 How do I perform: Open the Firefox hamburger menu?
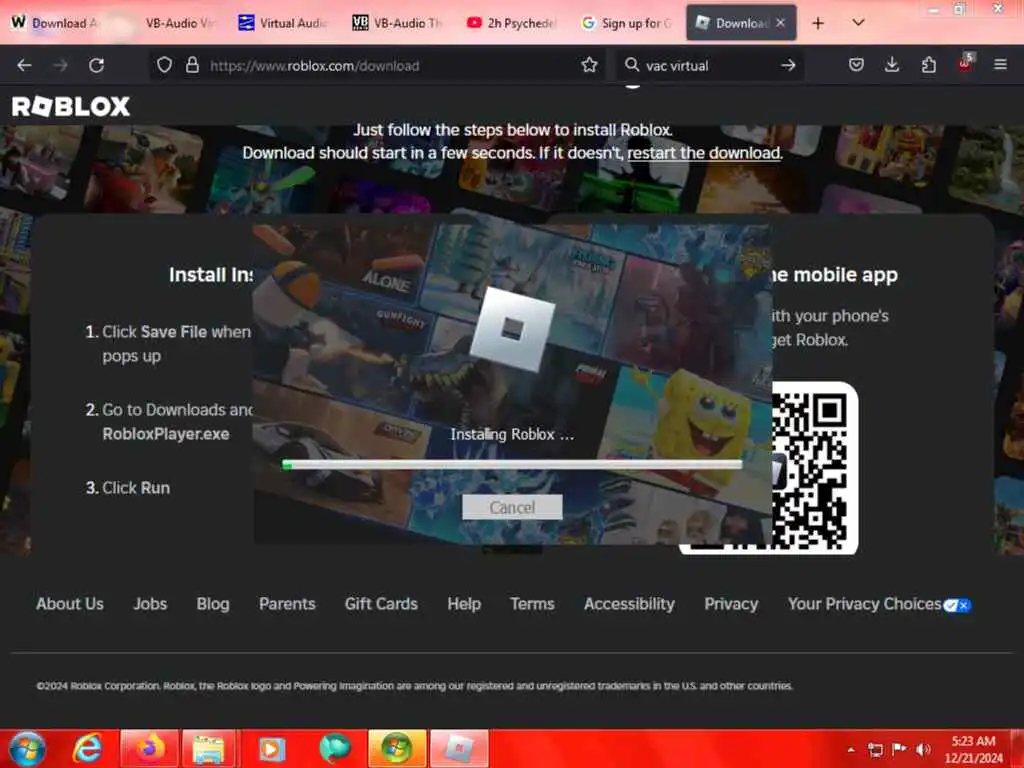coord(1000,65)
